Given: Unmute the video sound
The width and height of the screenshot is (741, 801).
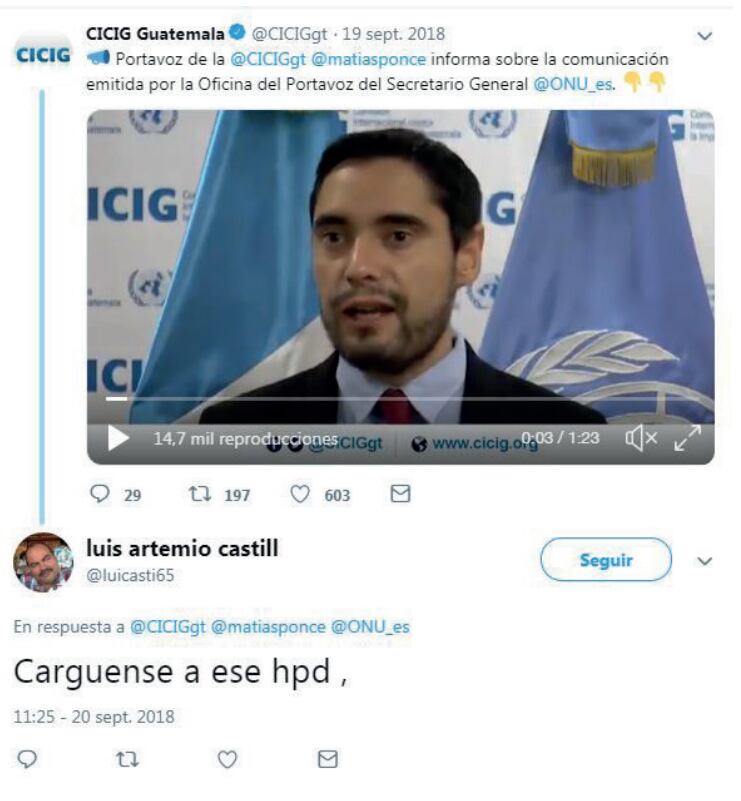Looking at the screenshot, I should point(641,438).
